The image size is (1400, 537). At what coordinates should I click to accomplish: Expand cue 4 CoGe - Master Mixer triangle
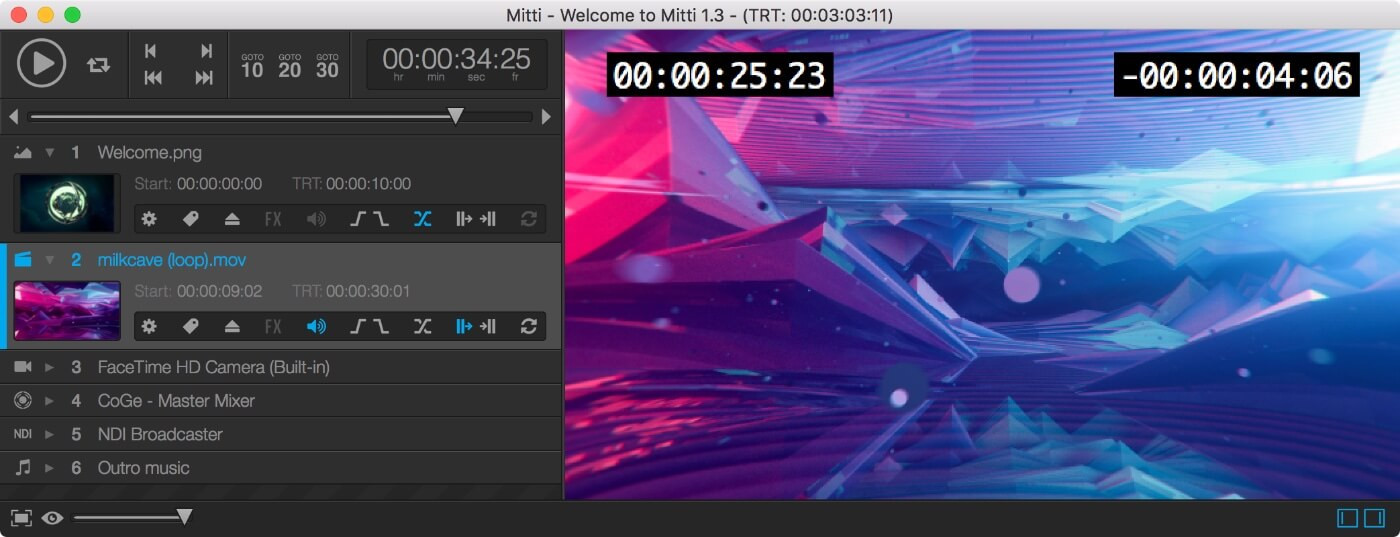pos(49,401)
